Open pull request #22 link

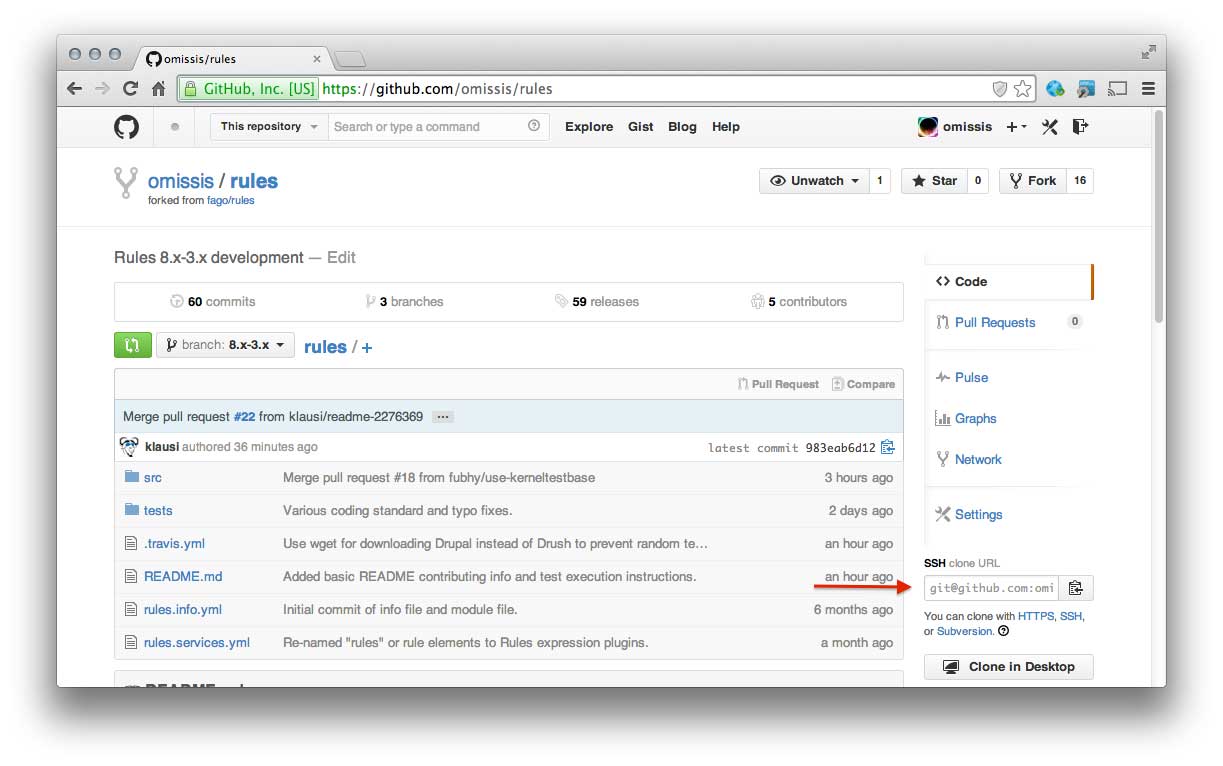[x=244, y=416]
